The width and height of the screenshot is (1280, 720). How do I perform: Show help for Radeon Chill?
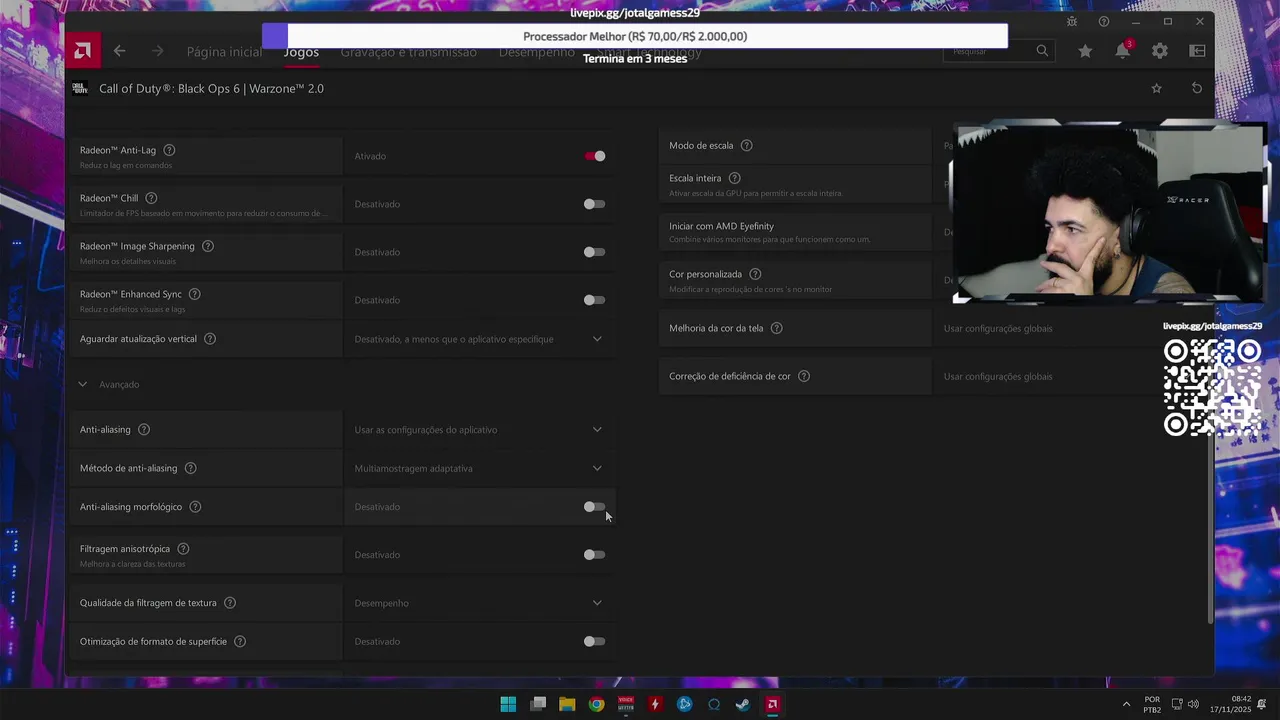151,198
